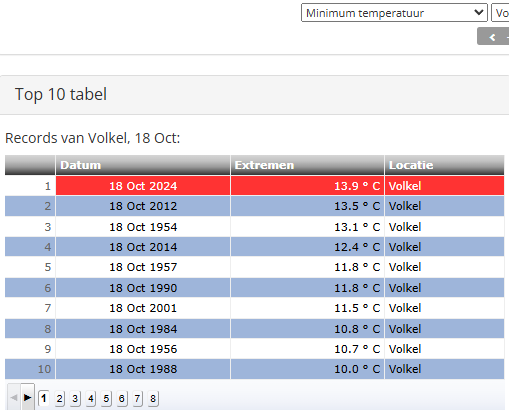The height and width of the screenshot is (410, 509).
Task: Select page 2 in table pager
Action: tap(59, 398)
